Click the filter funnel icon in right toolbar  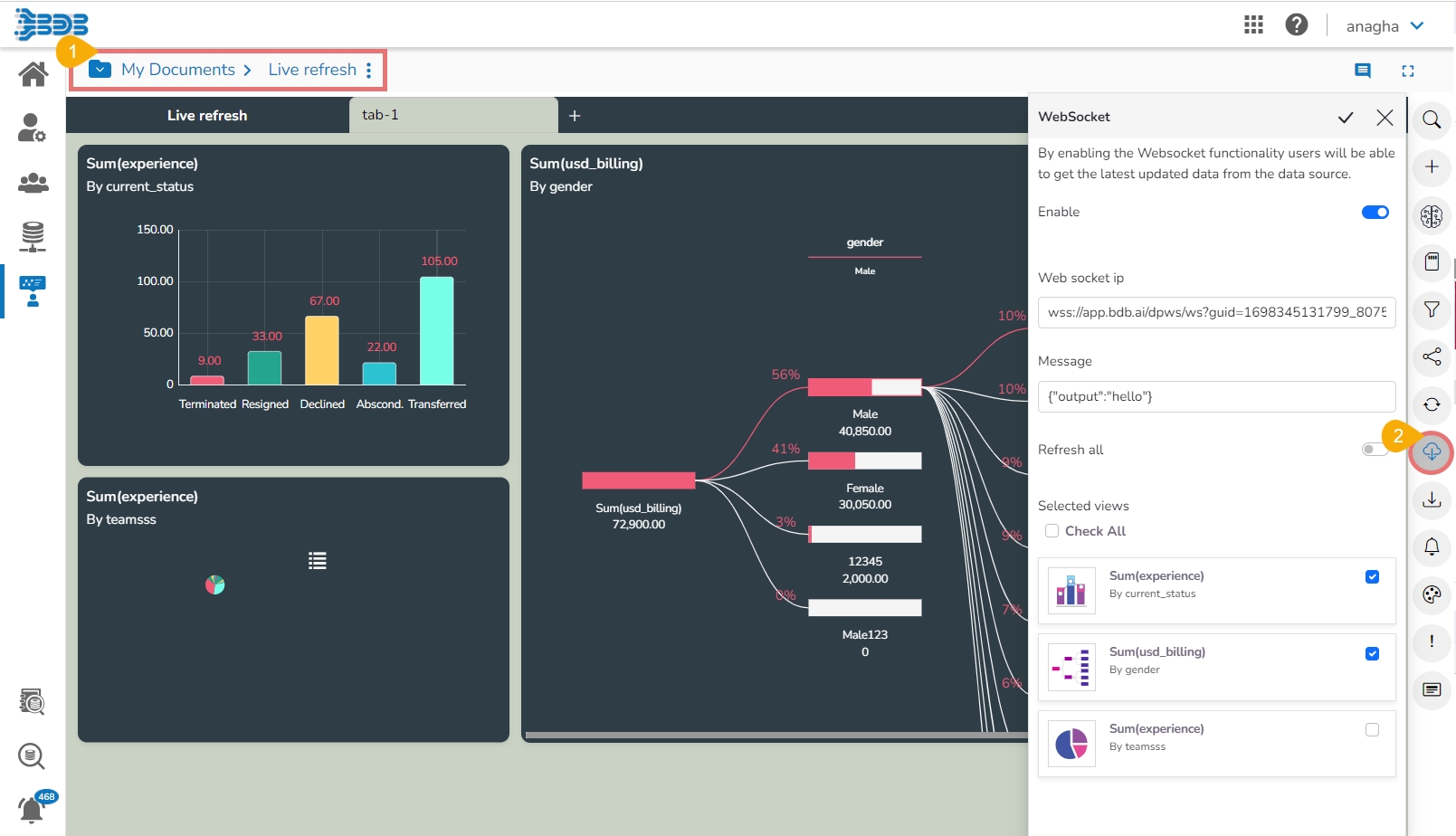coord(1432,309)
